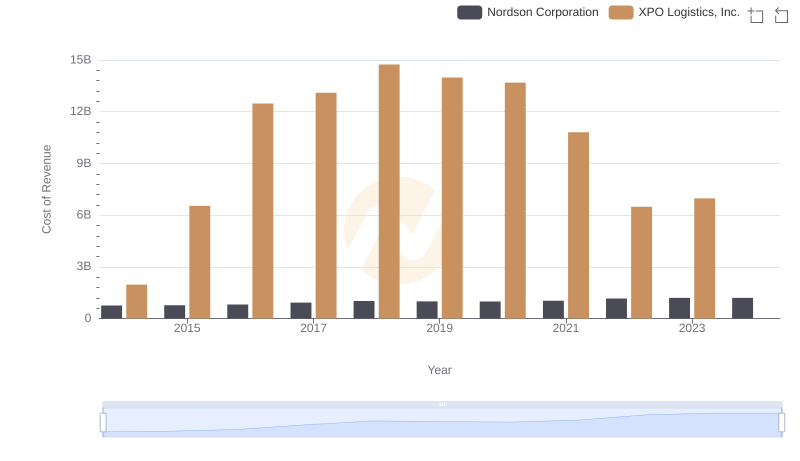The width and height of the screenshot is (800, 461).
Task: Click the 15B y-axis label
Action: (81, 60)
